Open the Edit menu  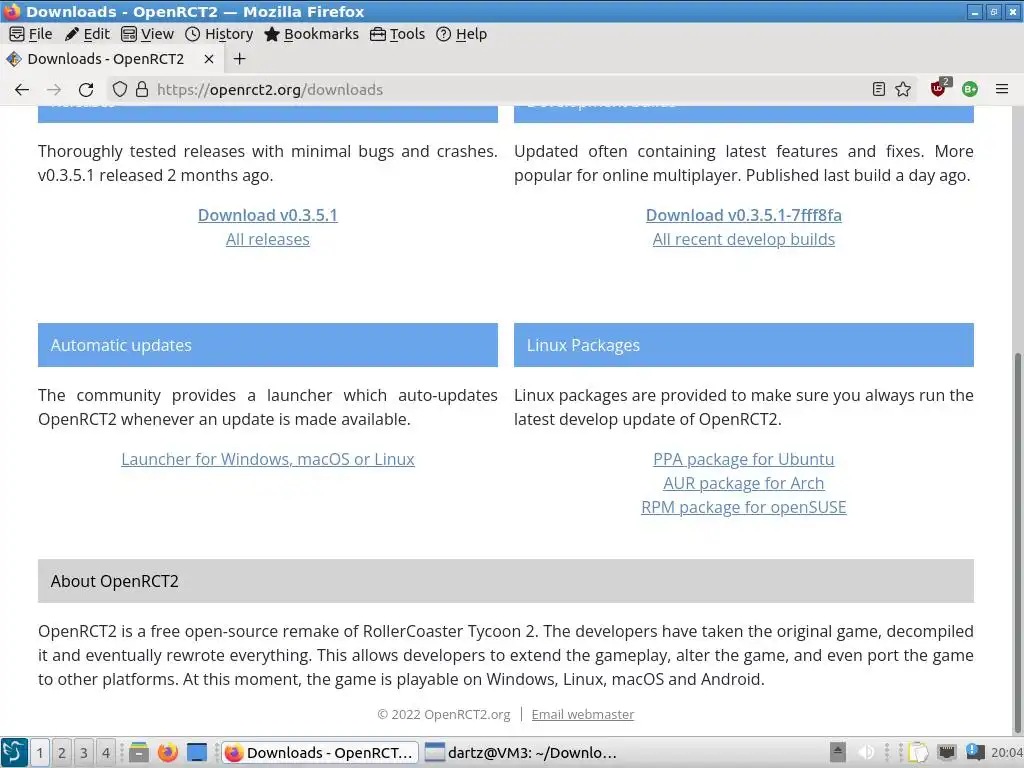point(87,34)
